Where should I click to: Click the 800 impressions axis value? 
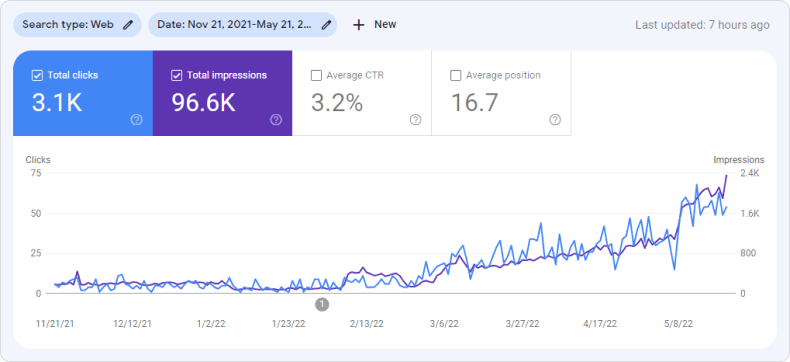pyautogui.click(x=748, y=253)
